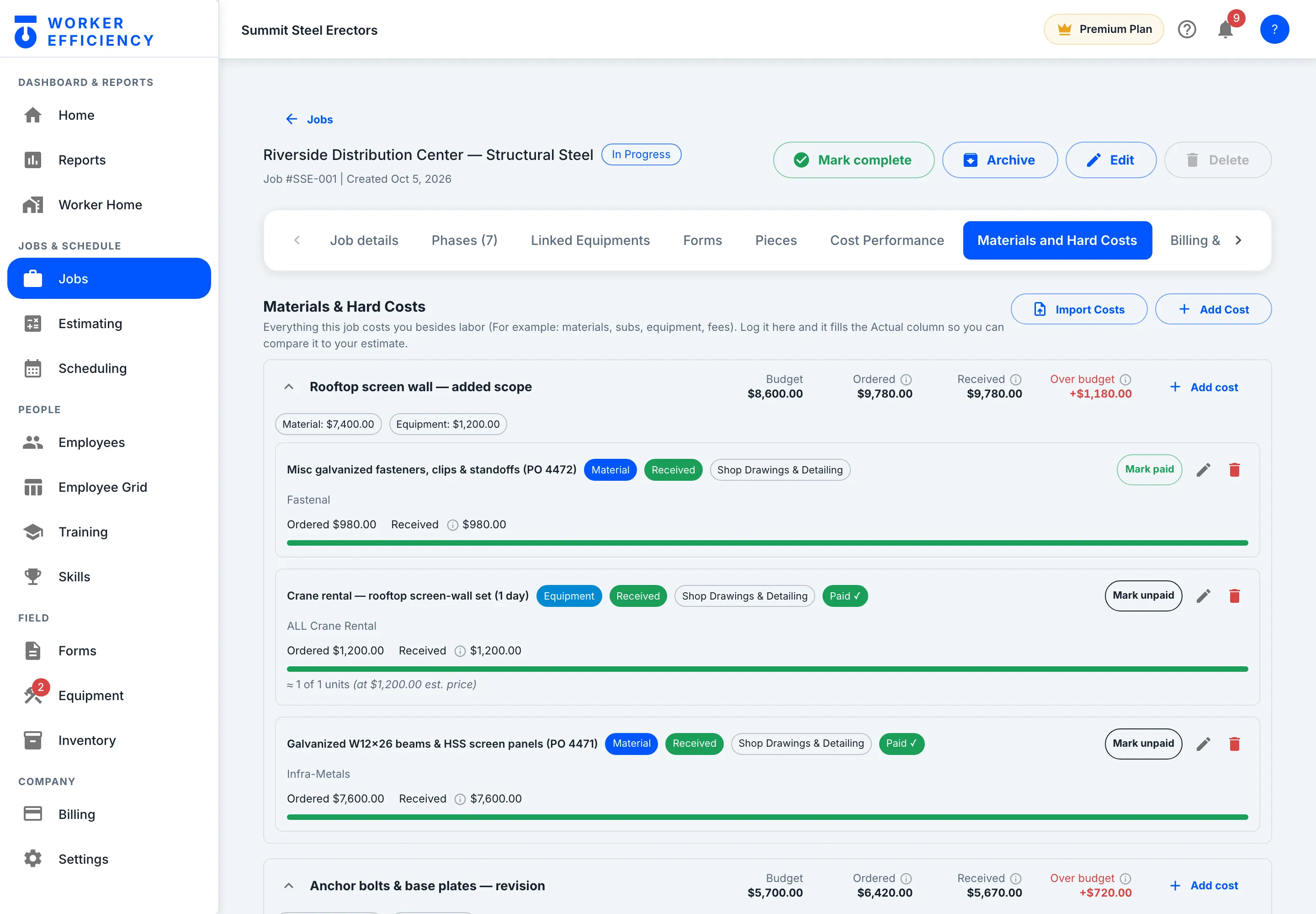Click the Crane rental received progress bar
This screenshot has width=1316, height=914.
click(x=767, y=669)
